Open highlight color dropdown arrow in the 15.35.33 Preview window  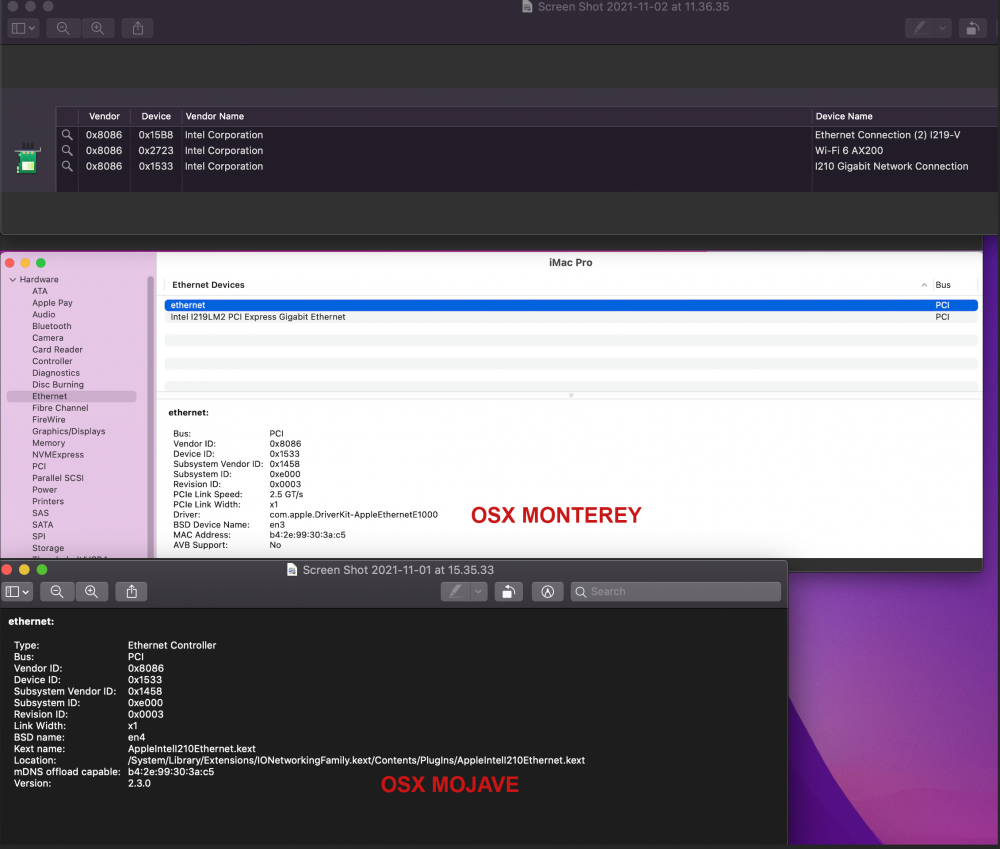click(x=479, y=592)
